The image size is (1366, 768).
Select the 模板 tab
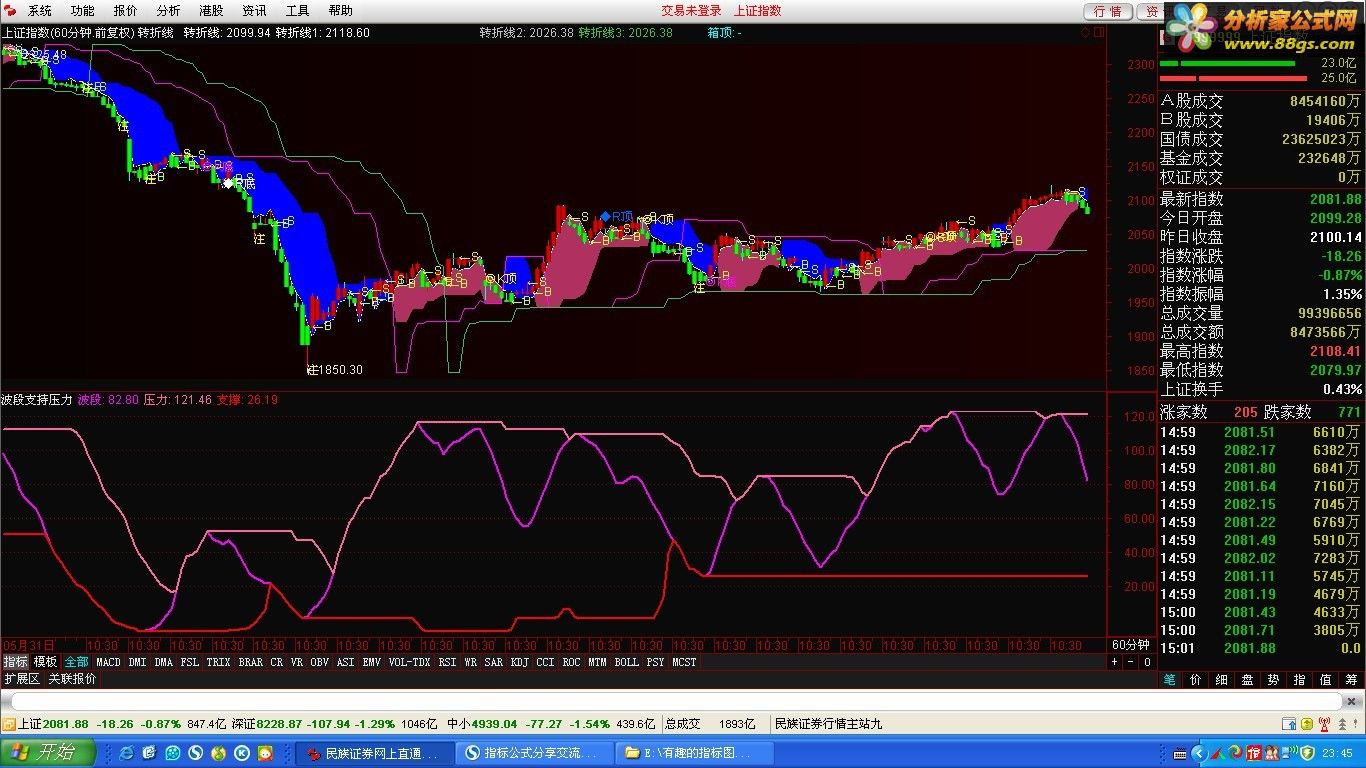tap(46, 662)
